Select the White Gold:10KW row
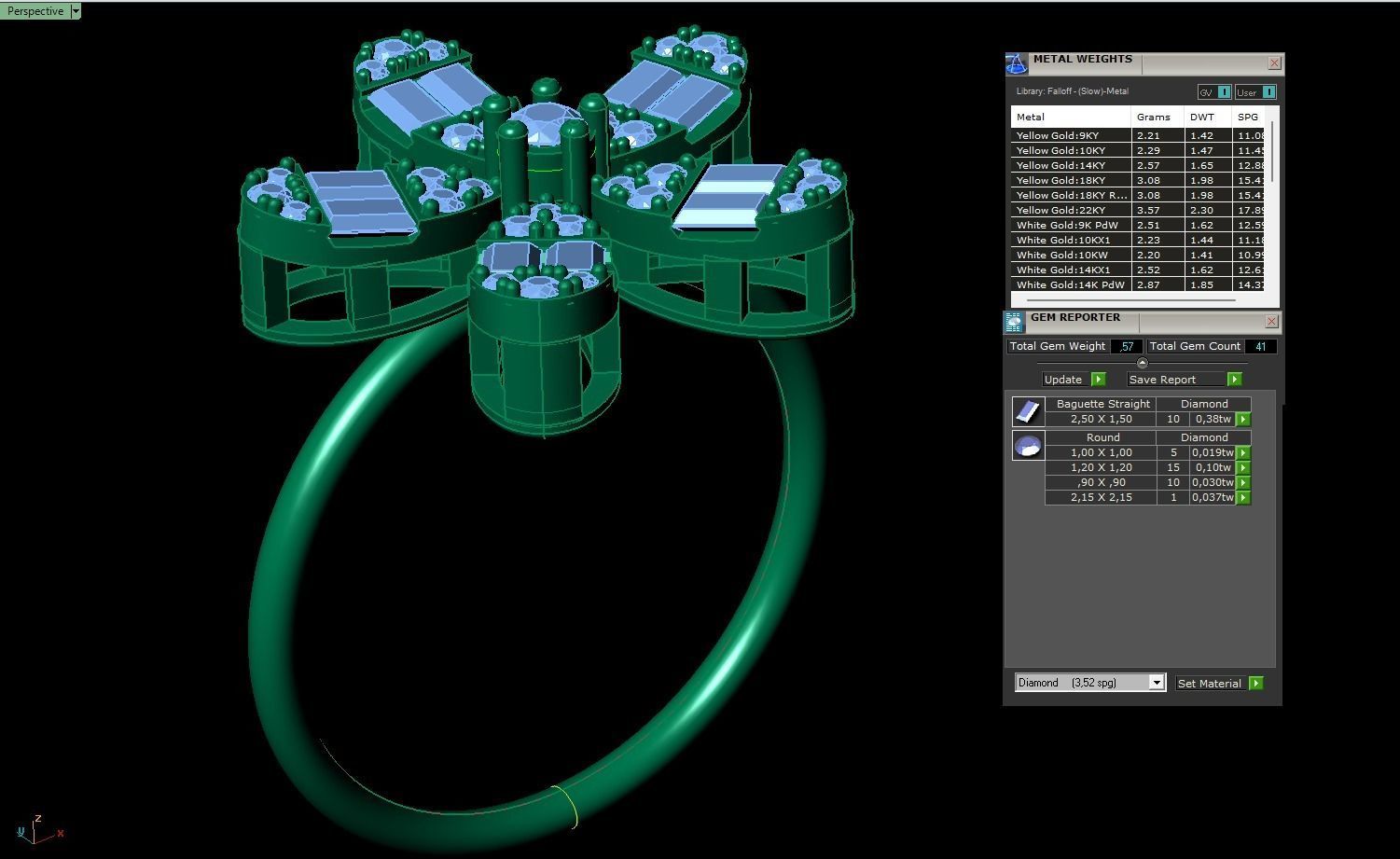Screen dimensions: 1400x859 [x=1138, y=255]
